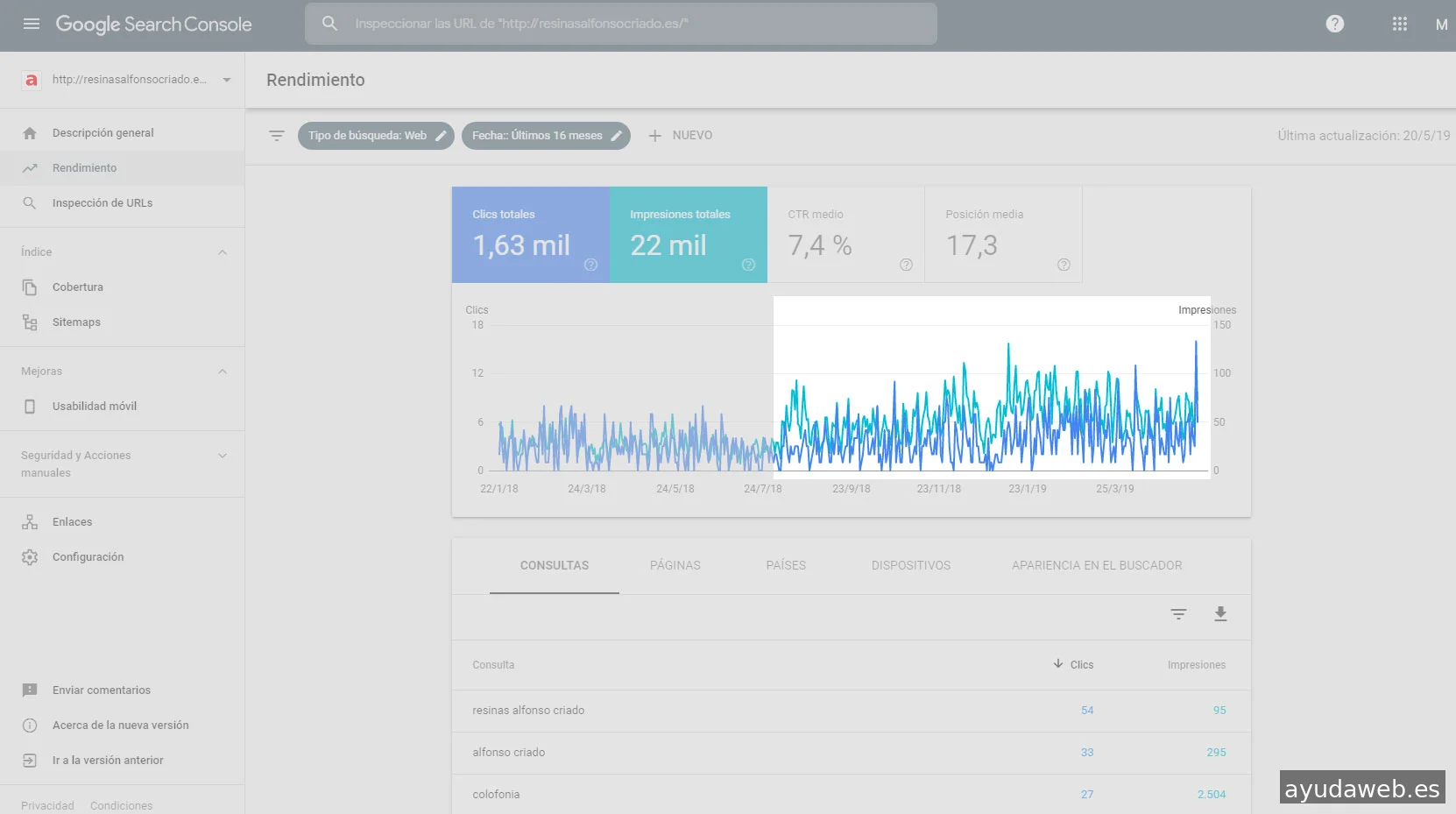Open Clics totales help tooltip icon

590,265
